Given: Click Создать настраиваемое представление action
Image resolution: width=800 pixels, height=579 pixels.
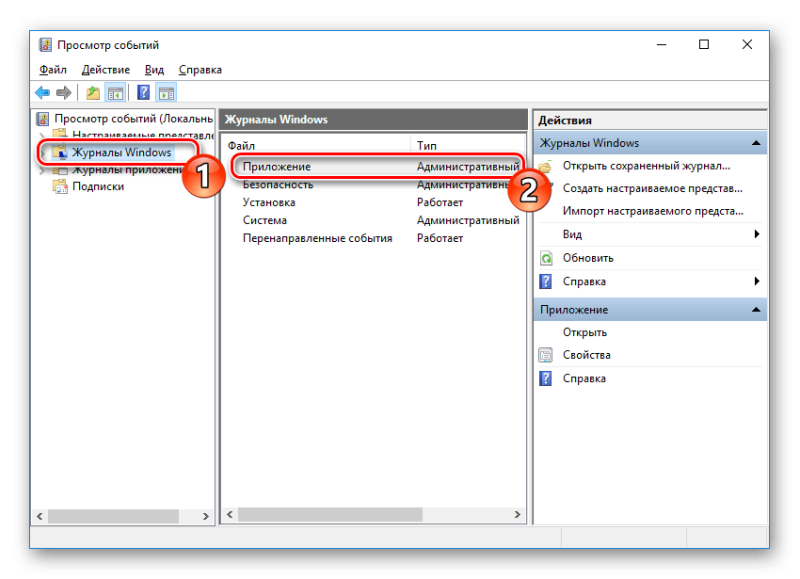Looking at the screenshot, I should [653, 188].
